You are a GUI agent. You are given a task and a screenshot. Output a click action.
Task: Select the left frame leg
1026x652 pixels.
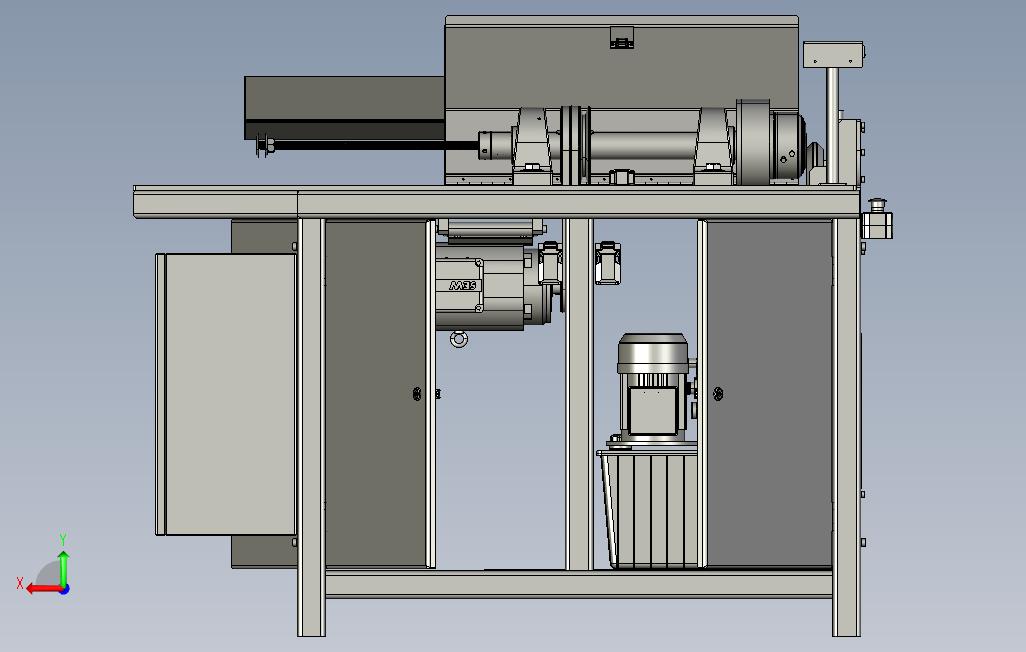(311, 427)
